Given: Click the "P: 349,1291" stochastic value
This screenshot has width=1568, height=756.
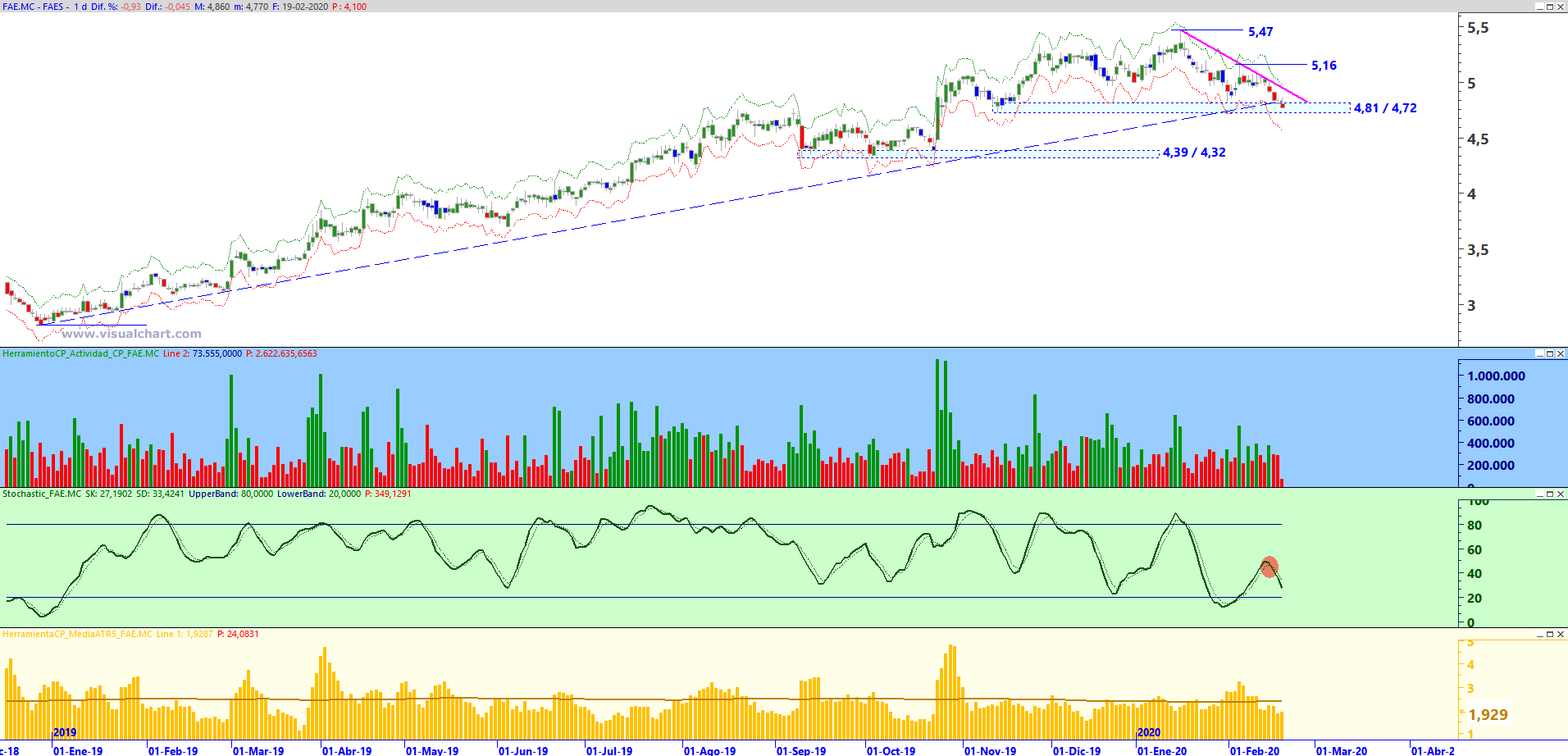Looking at the screenshot, I should [388, 494].
